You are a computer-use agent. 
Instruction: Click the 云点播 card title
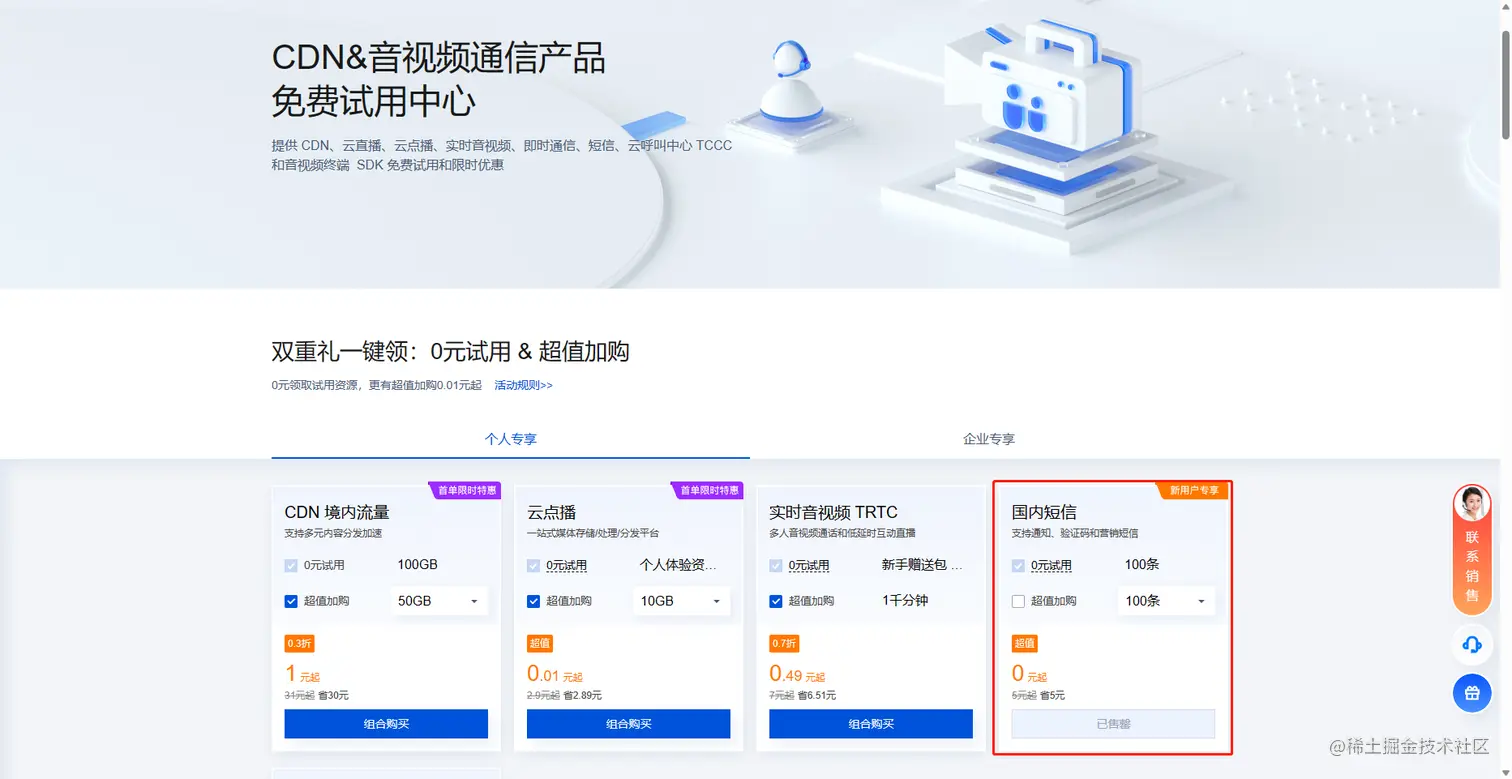[x=552, y=512]
